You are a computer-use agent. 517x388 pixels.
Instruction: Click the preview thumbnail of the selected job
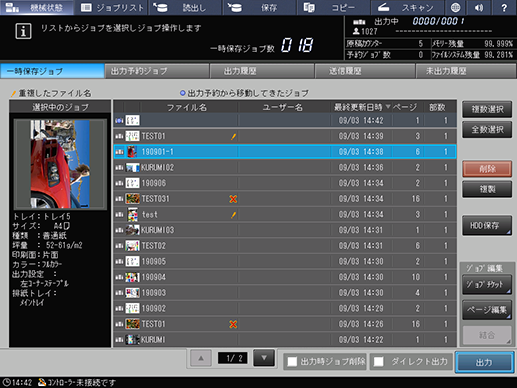pos(60,164)
